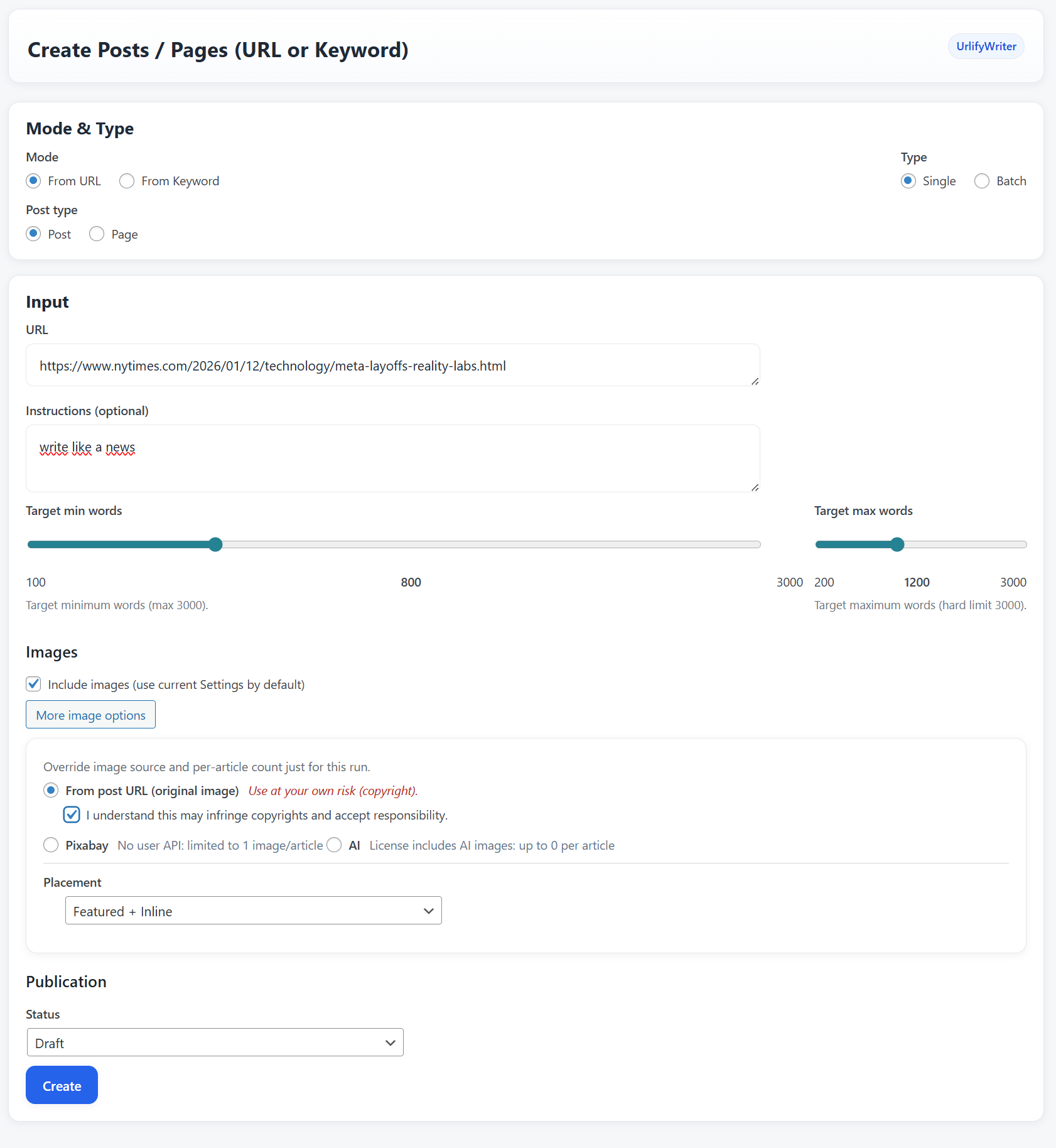Screen dimensions: 1056x1148
Task: Select the "From Keyword" mode
Action: pos(127,181)
